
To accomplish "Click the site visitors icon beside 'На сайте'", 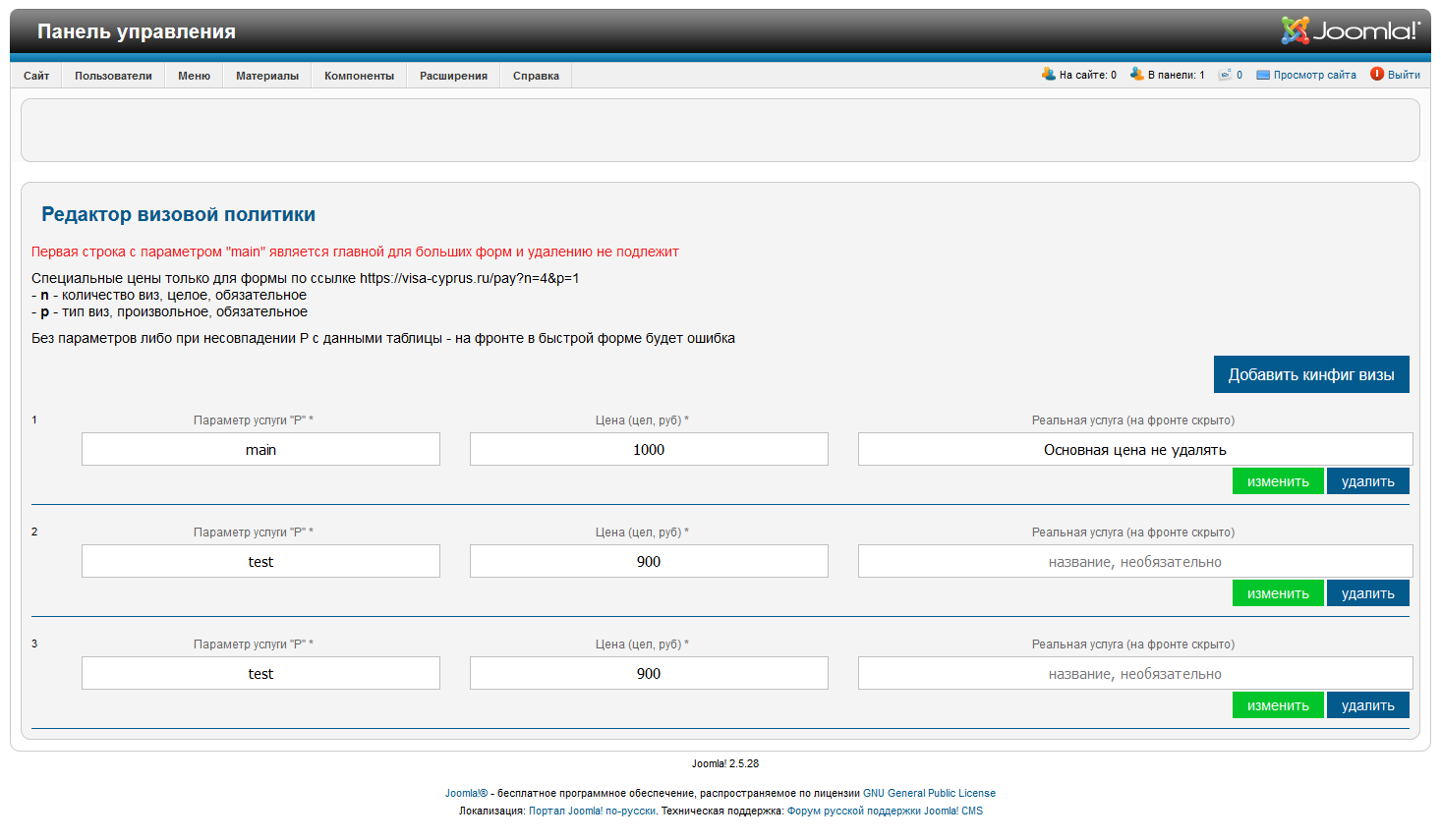I will [1049, 74].
